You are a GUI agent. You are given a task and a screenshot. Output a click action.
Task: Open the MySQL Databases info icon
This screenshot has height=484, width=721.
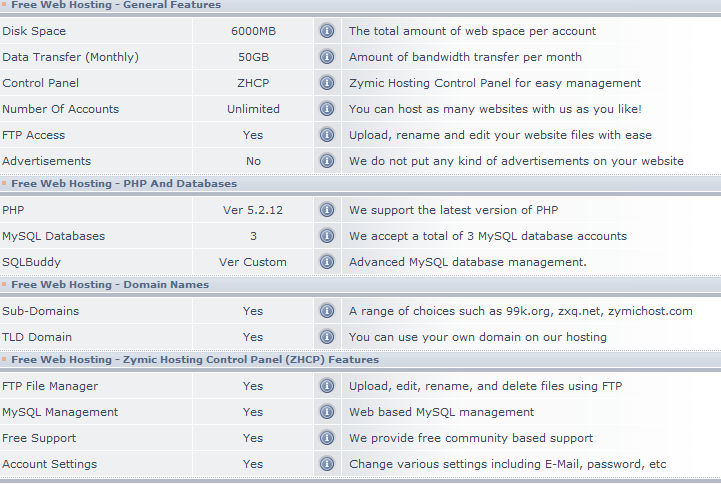(327, 236)
